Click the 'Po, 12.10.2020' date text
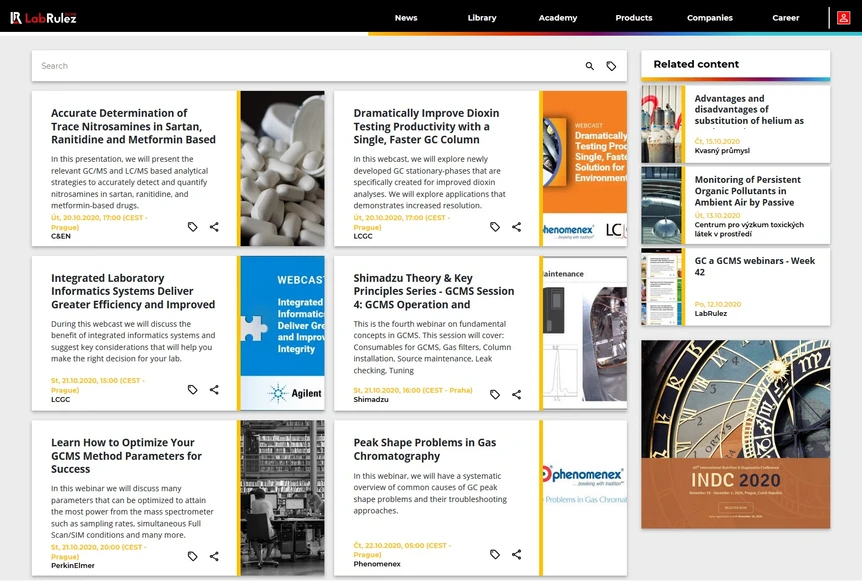Viewport: 862px width, 581px height. (717, 304)
